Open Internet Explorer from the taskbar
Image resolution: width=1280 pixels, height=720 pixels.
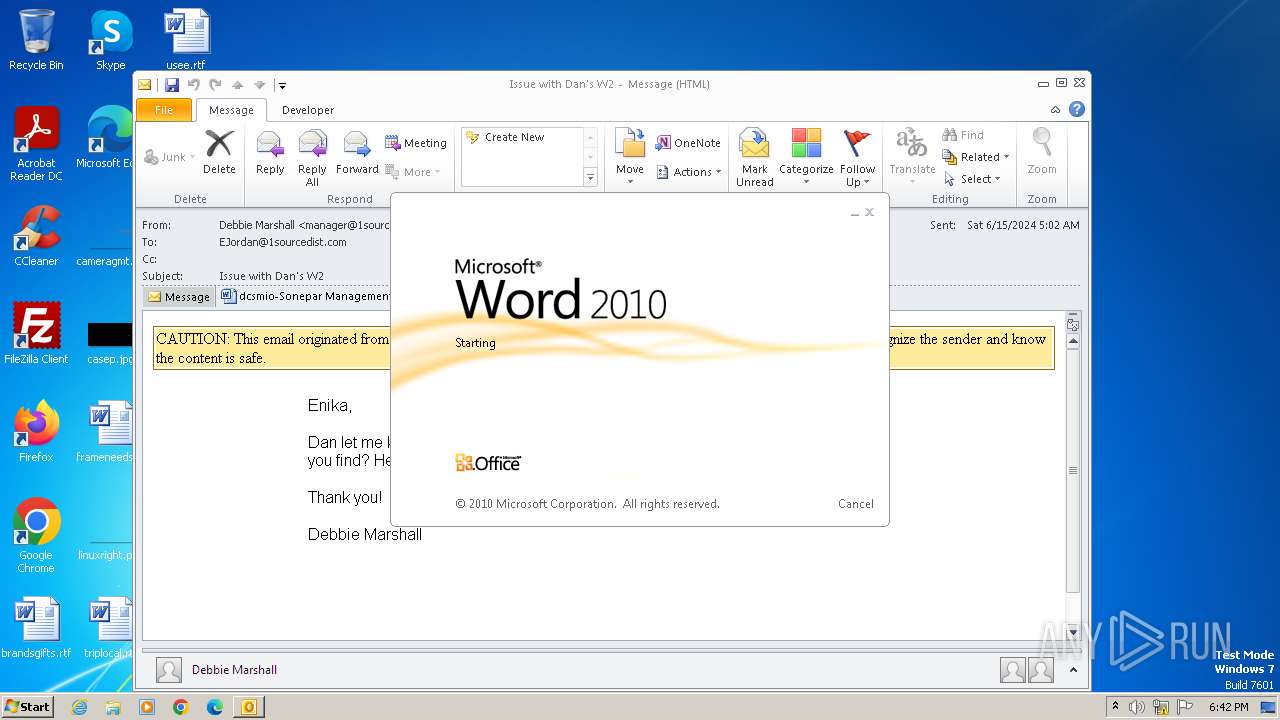[x=79, y=707]
